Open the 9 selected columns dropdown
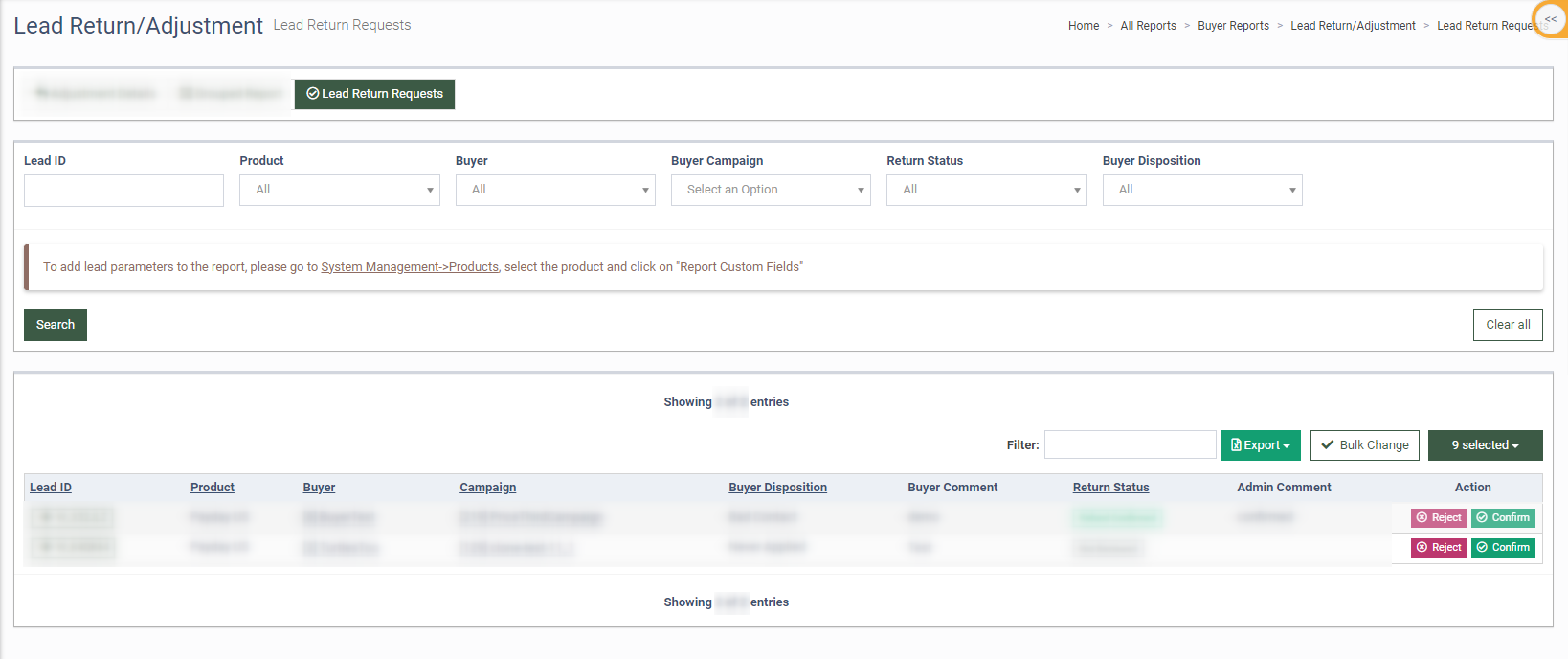Viewport: 1568px width, 659px height. 1485,445
